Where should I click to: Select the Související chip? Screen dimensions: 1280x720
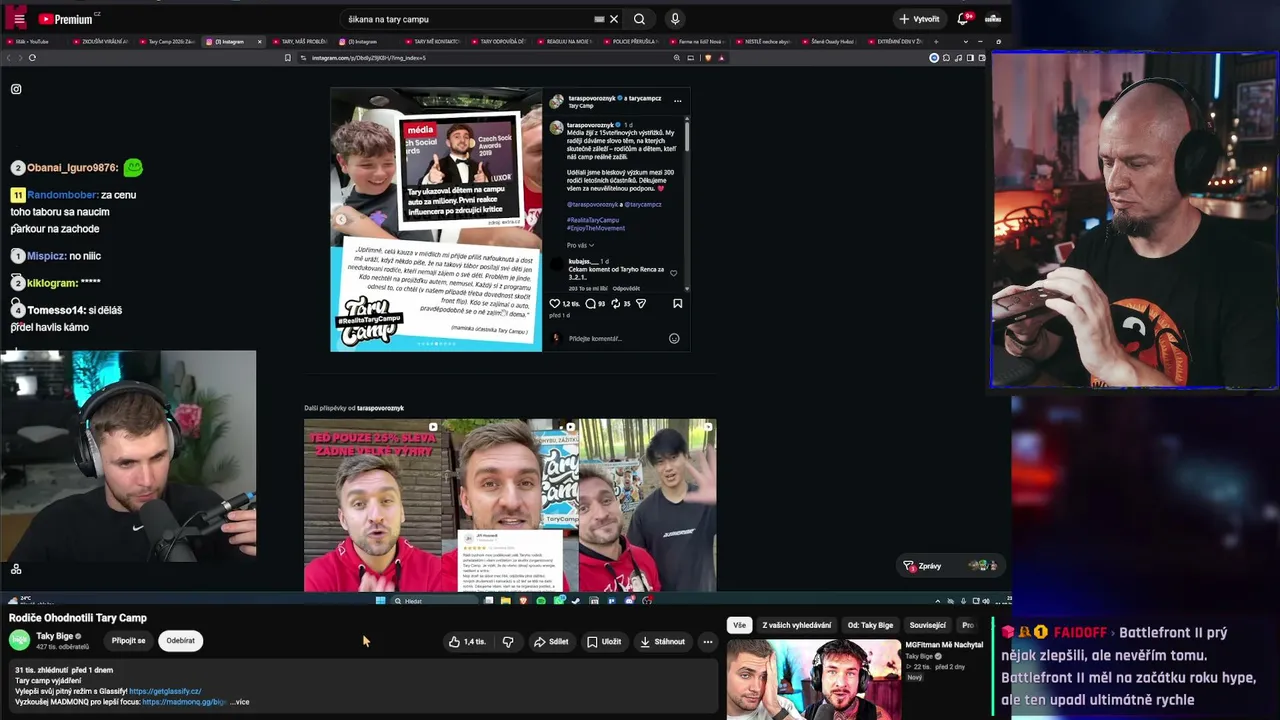click(x=928, y=625)
